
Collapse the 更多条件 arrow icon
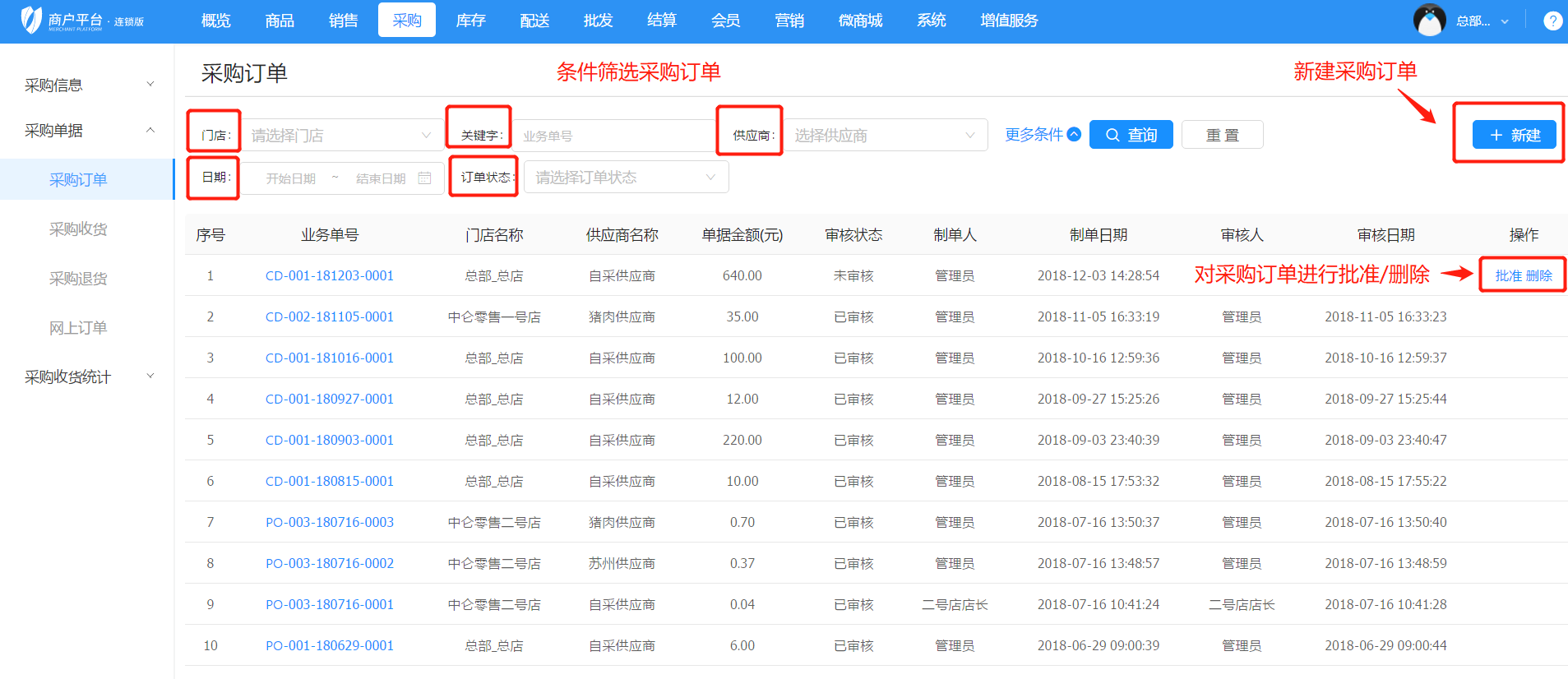pos(1074,135)
